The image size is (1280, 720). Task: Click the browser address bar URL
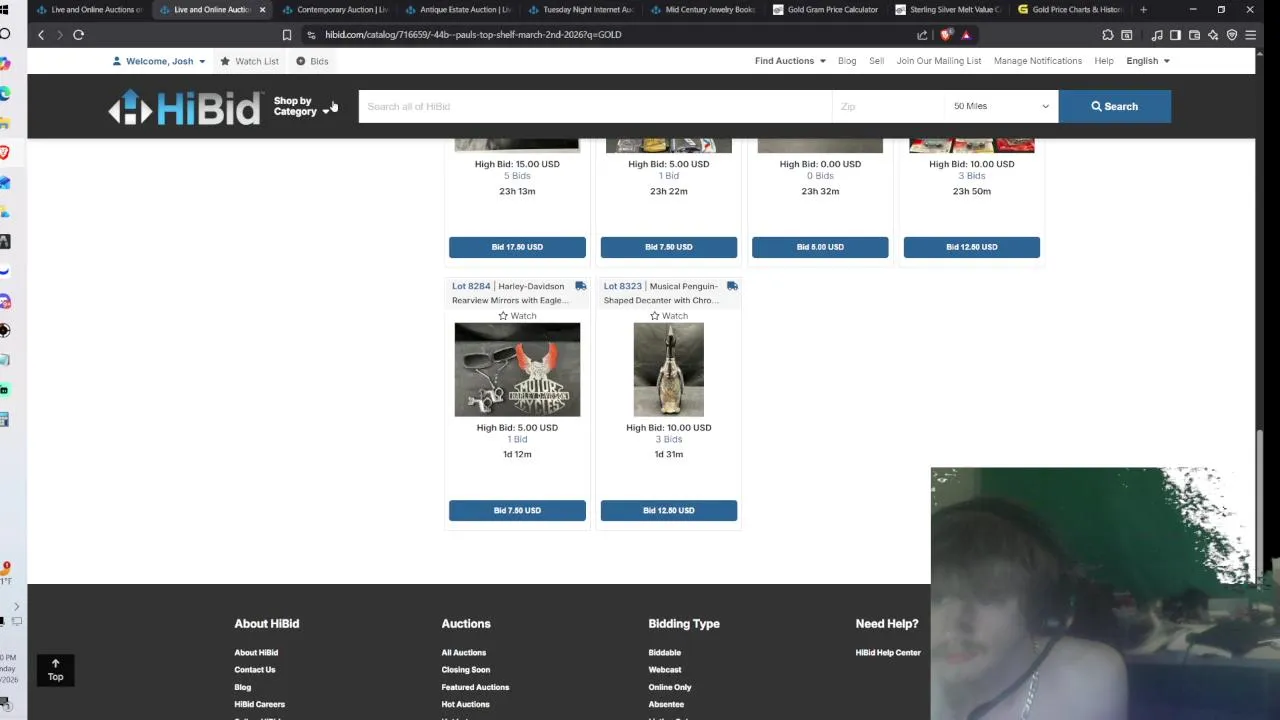coord(473,34)
